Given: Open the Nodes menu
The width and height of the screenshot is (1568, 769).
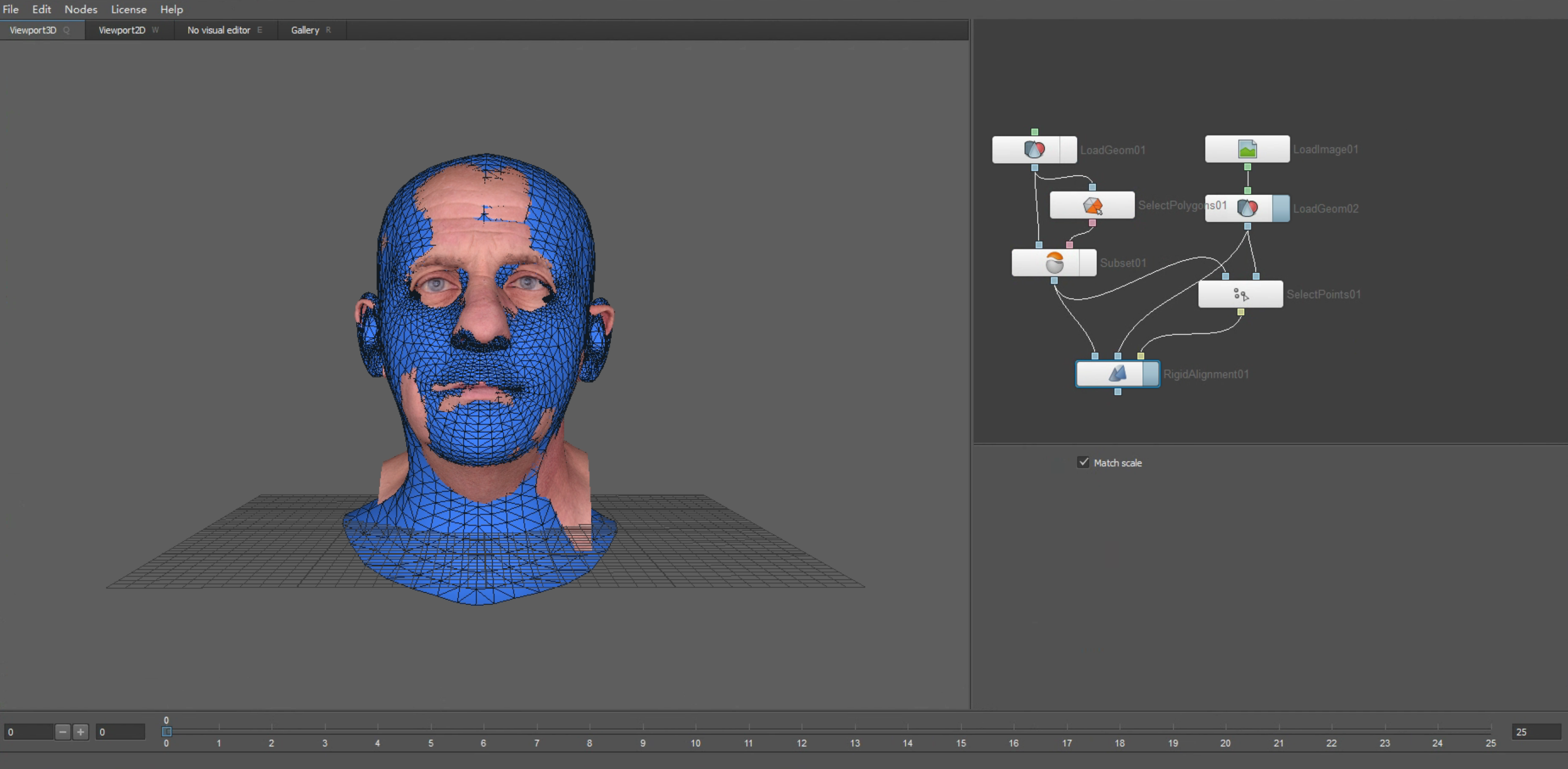Looking at the screenshot, I should pos(80,9).
